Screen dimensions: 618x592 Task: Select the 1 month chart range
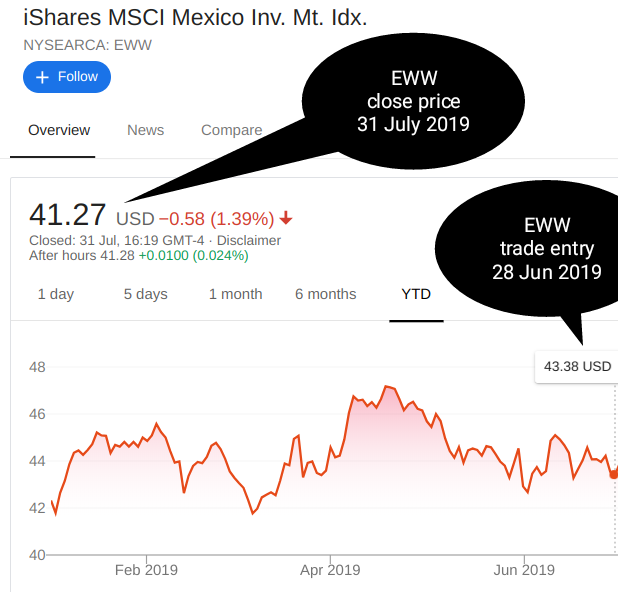coord(235,294)
